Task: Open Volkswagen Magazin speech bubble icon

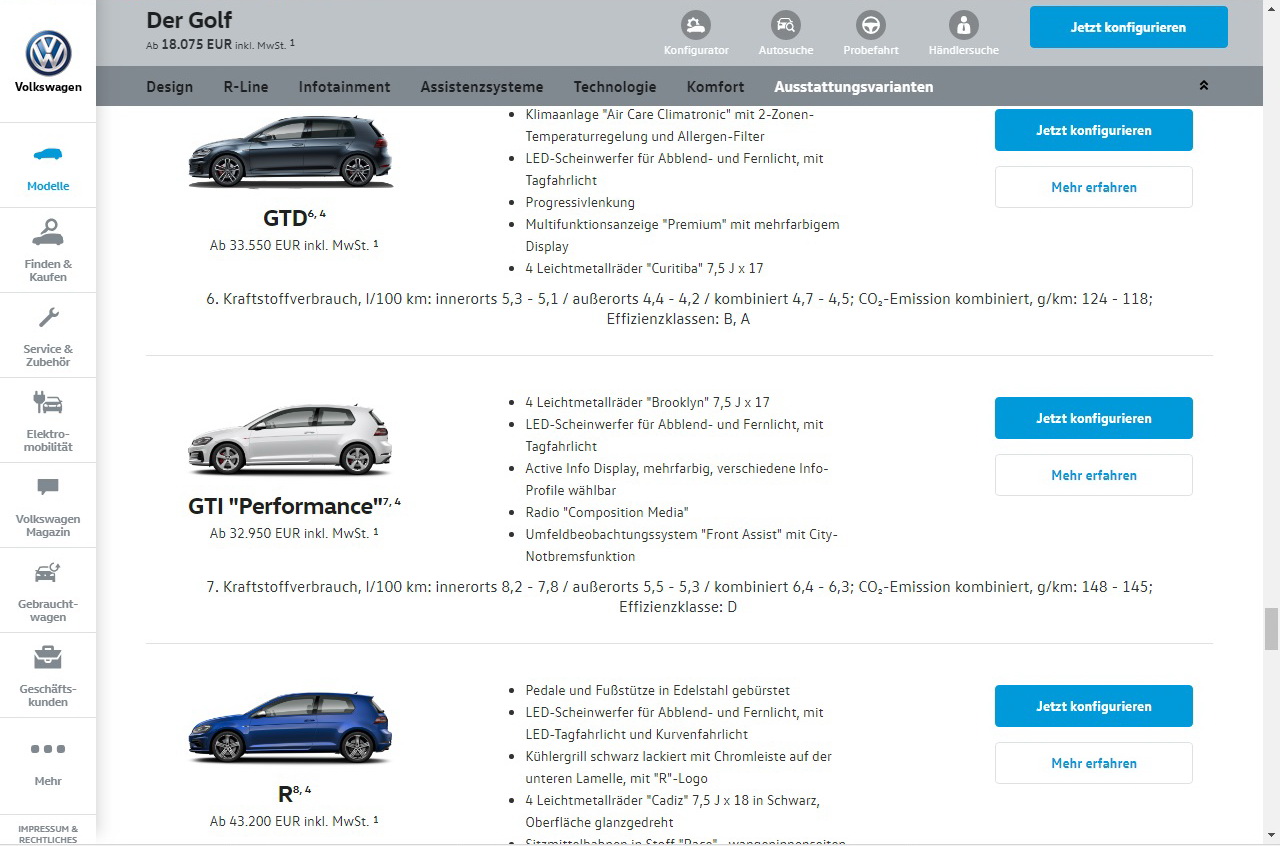Action: pos(48,487)
